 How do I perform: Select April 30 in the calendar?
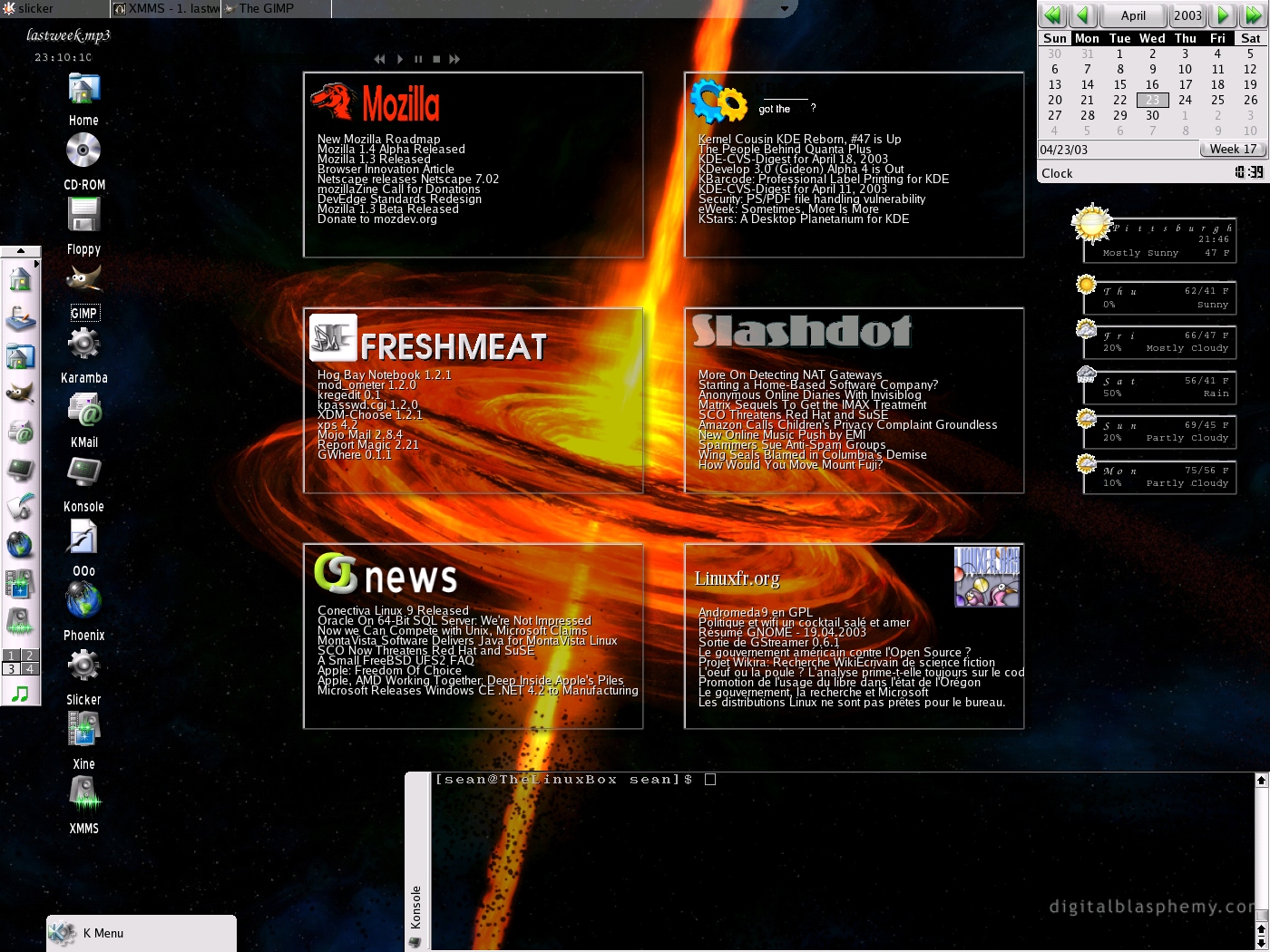1152,115
